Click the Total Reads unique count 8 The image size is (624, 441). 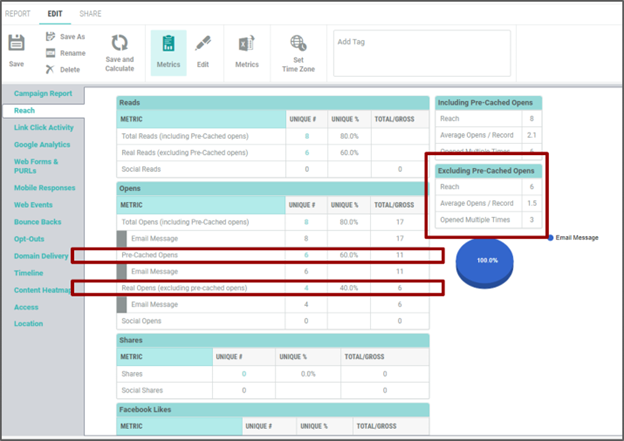click(307, 135)
